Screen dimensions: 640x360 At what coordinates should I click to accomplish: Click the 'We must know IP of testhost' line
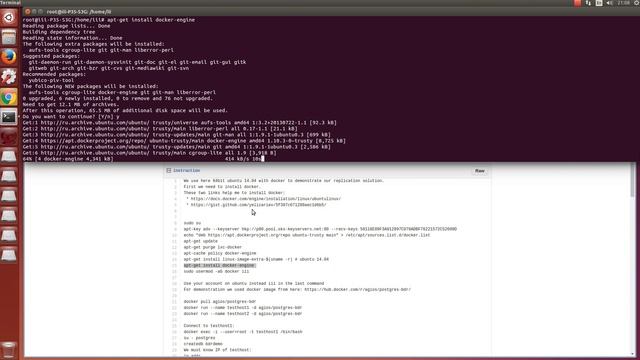click(218, 350)
